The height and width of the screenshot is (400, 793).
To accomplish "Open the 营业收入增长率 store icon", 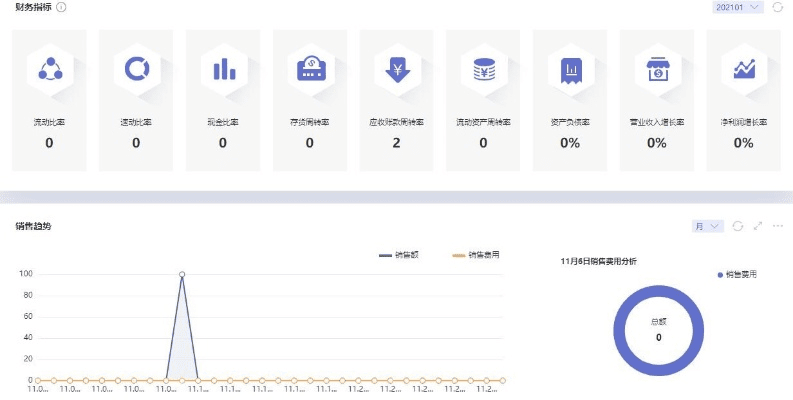I will pos(657,69).
